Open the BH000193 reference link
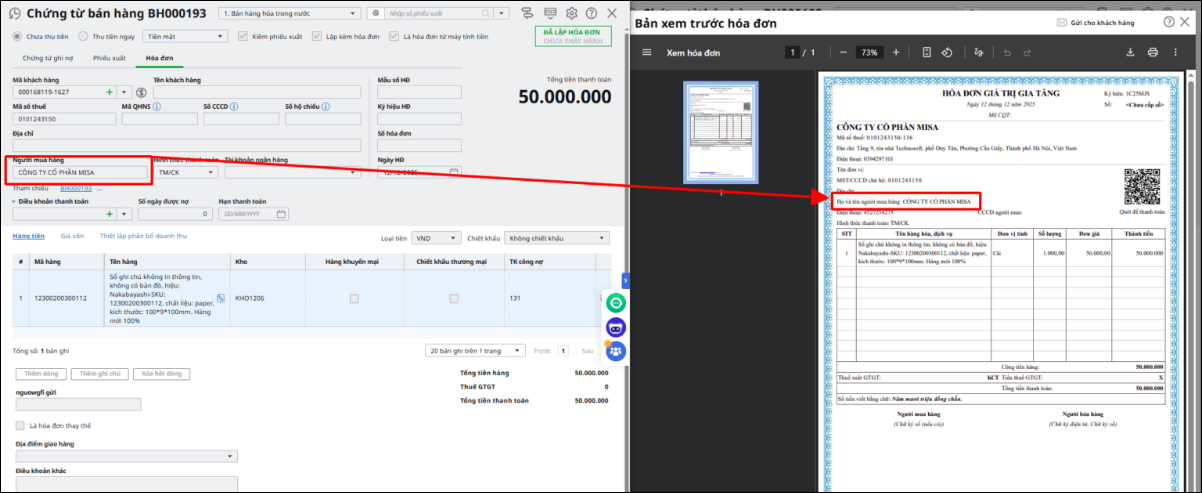Viewport: 1202px width, 493px height. point(76,188)
